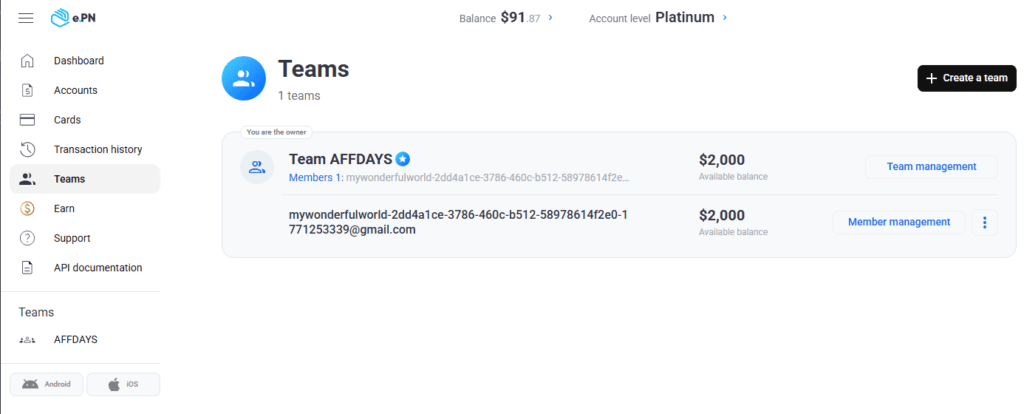1024x414 pixels.
Task: Click the Create a team button
Action: pos(966,78)
